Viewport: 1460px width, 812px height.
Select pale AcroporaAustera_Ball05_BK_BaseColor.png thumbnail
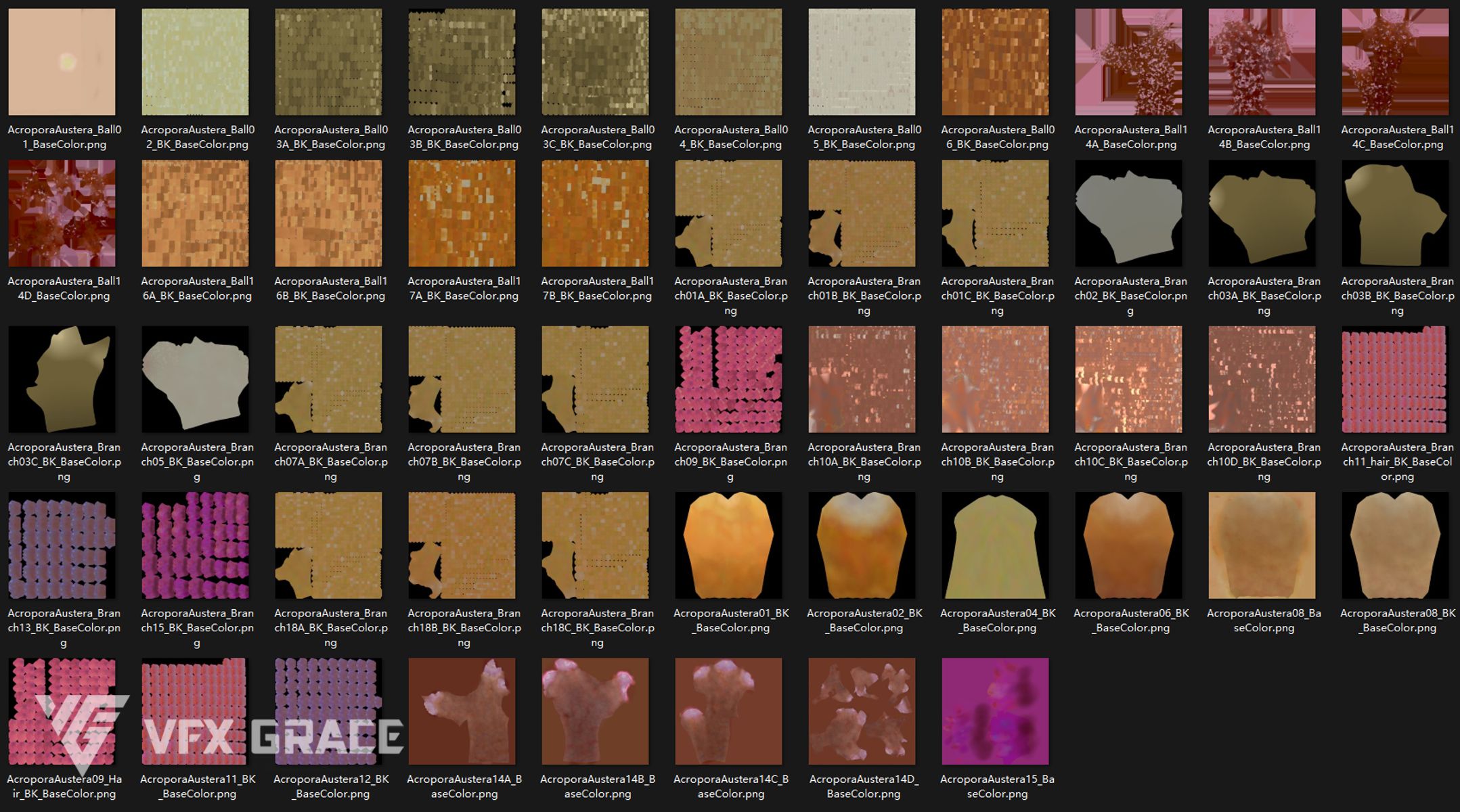pyautogui.click(x=862, y=62)
